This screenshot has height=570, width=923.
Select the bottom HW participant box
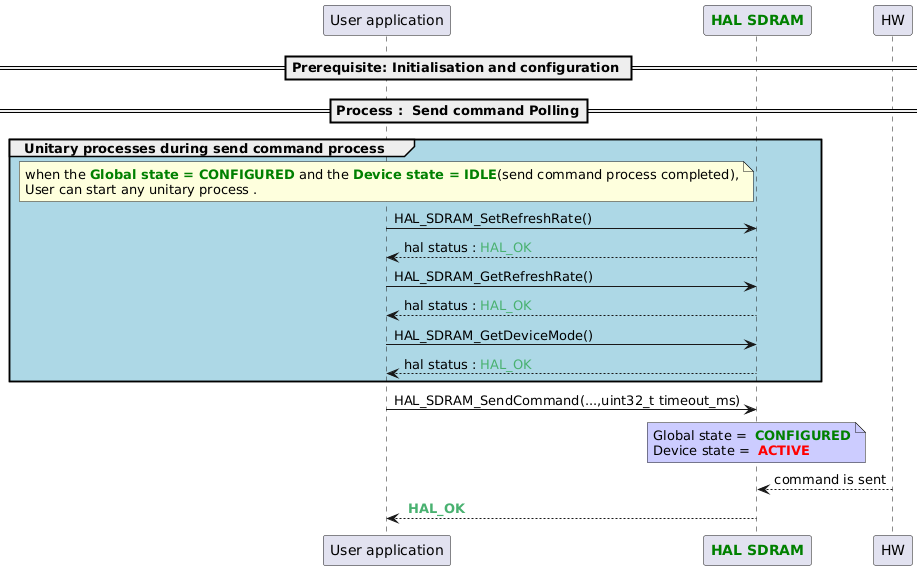point(892,551)
